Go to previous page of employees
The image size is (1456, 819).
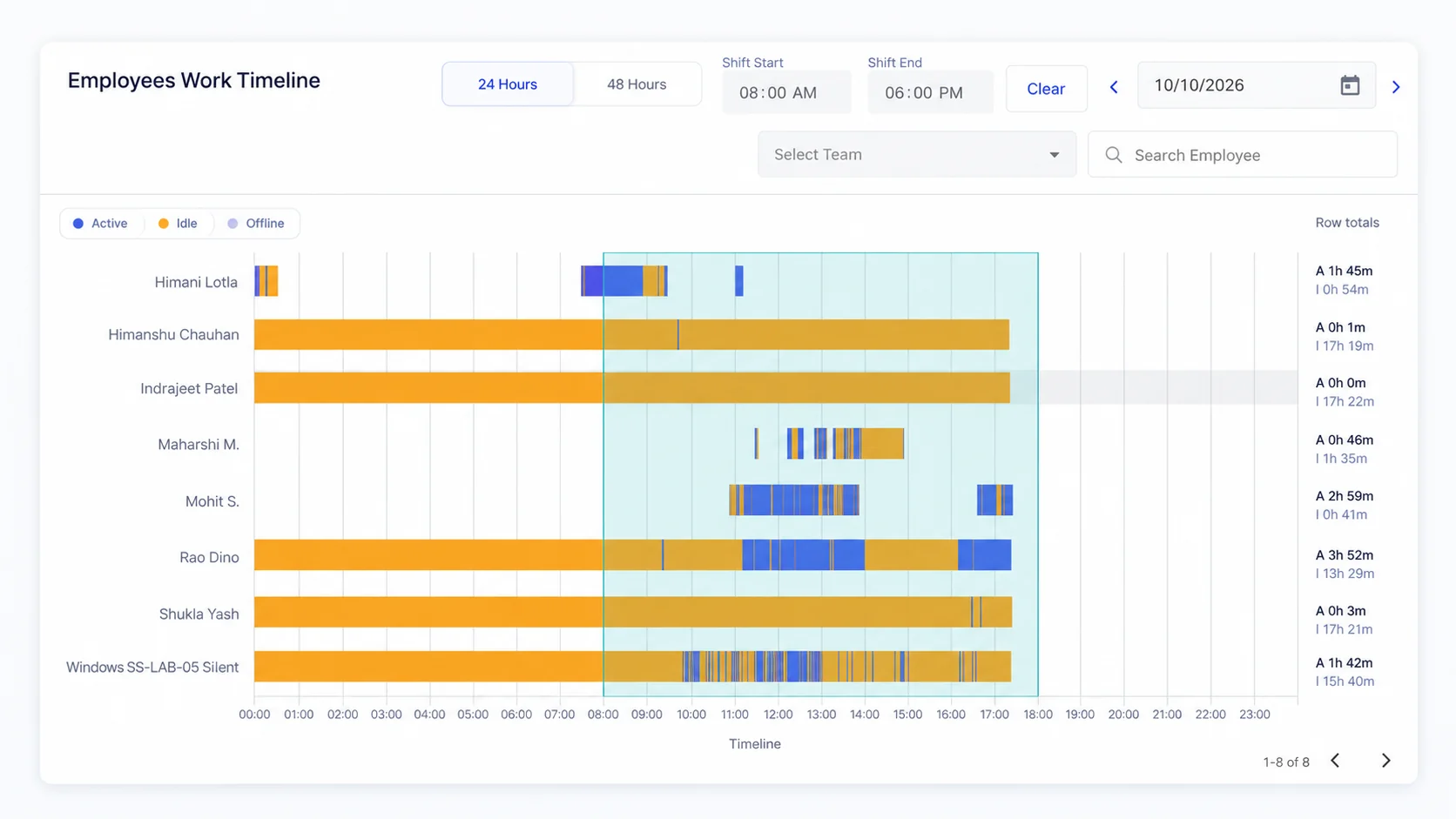pos(1335,761)
